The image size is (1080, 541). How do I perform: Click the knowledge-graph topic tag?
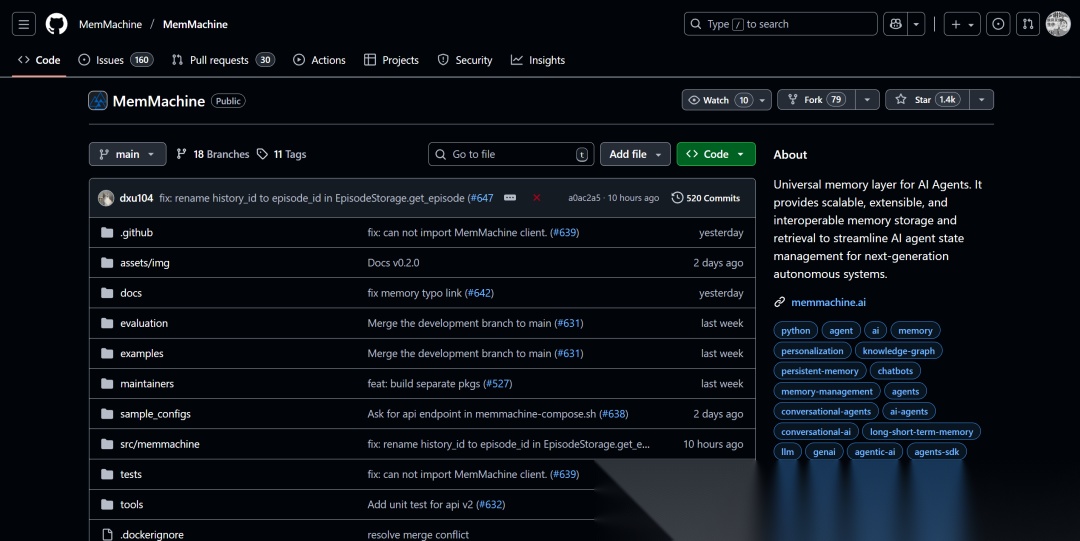click(899, 351)
